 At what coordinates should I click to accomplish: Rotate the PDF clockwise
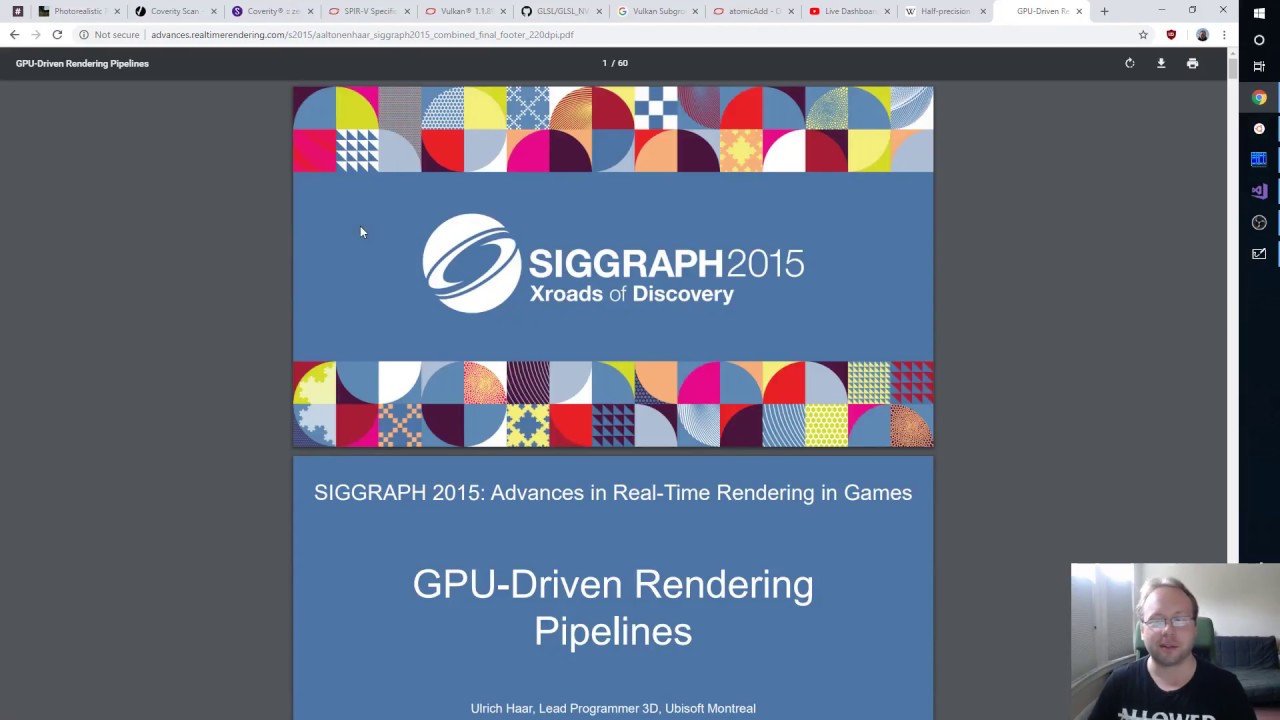pos(1130,63)
